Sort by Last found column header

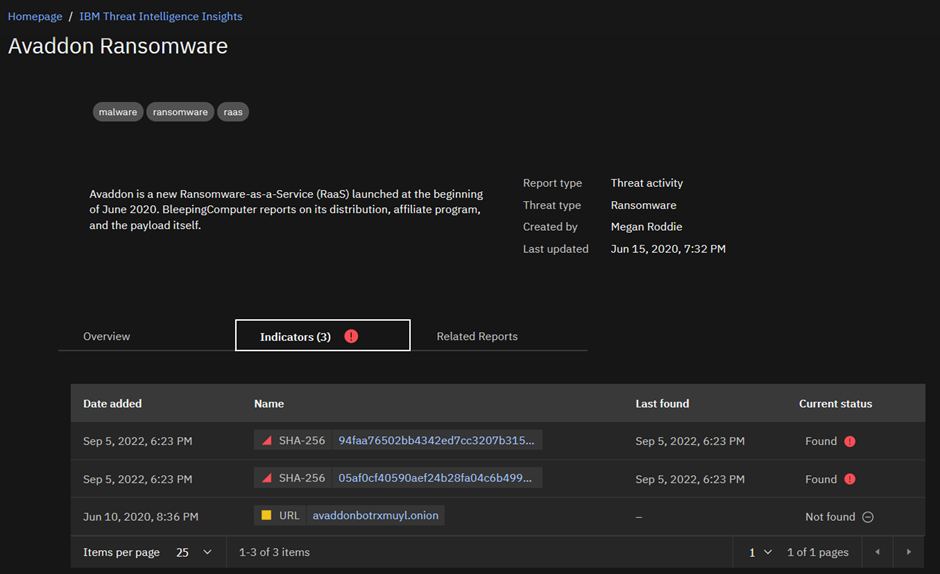click(662, 404)
